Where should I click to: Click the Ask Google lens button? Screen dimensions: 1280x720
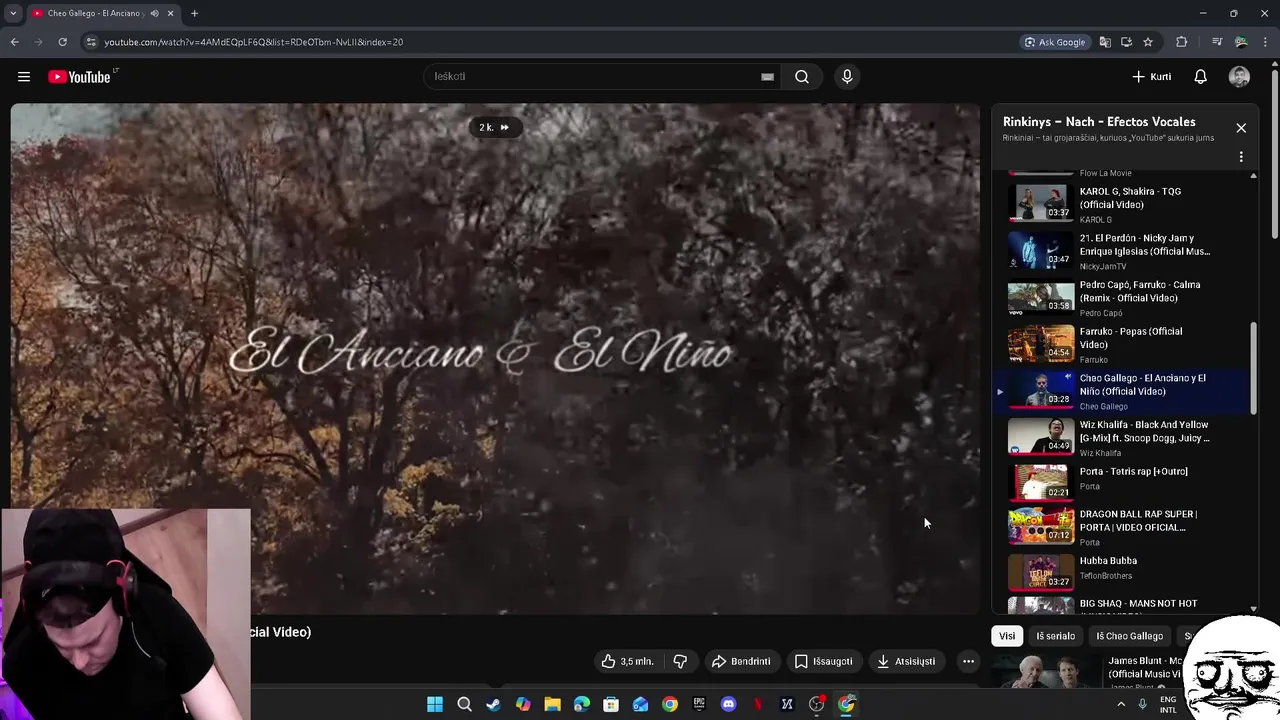[x=1054, y=42]
